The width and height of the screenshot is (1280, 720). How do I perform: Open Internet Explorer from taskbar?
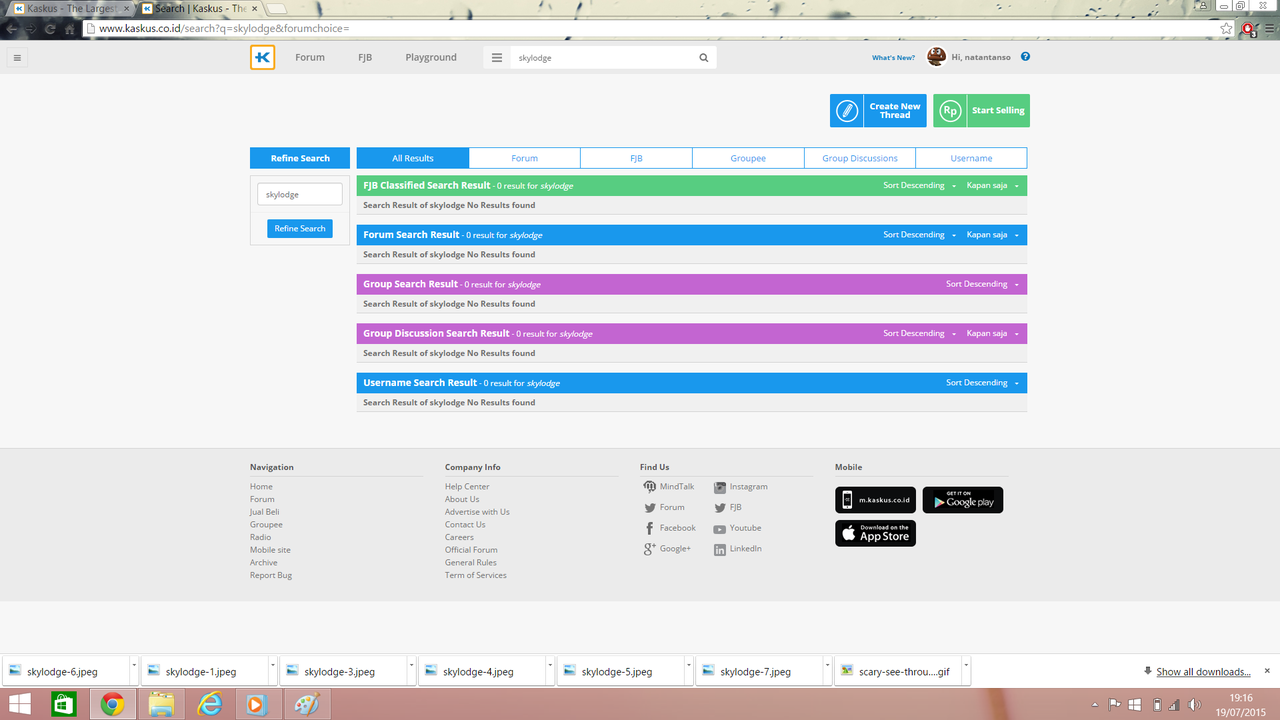coord(210,704)
